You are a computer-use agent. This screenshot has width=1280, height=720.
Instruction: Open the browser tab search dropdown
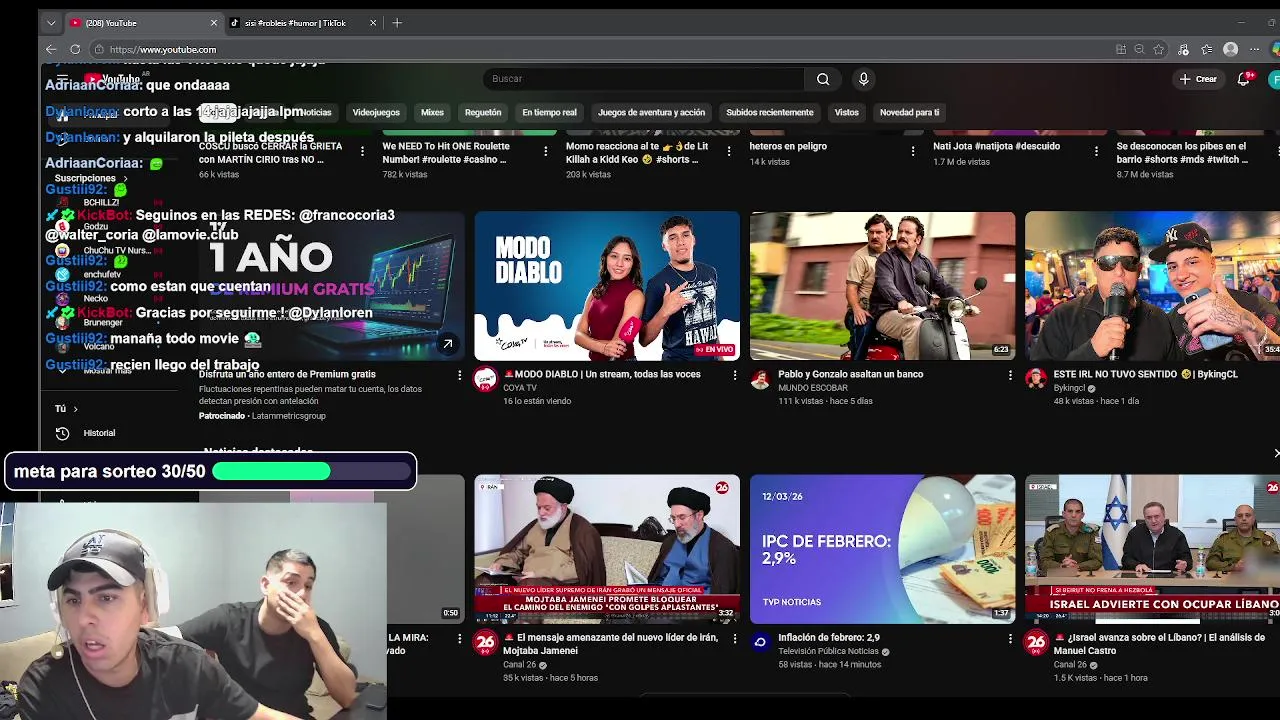51,23
